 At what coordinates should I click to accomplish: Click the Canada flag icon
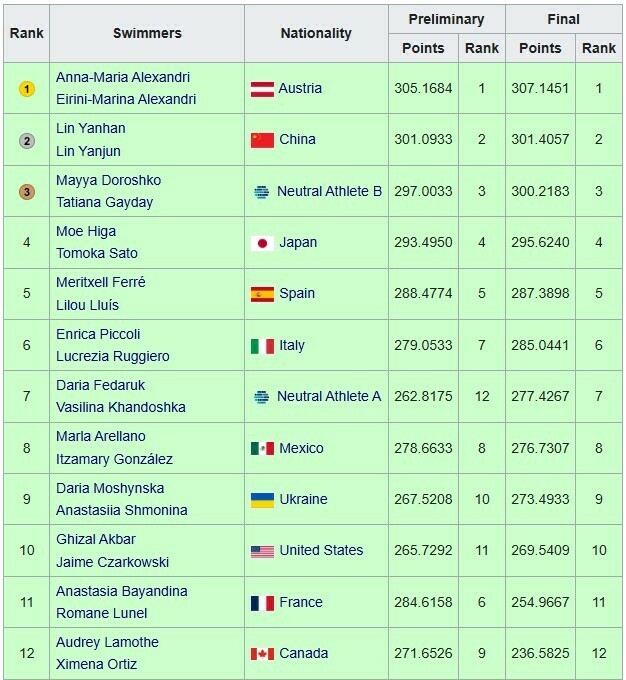262,654
